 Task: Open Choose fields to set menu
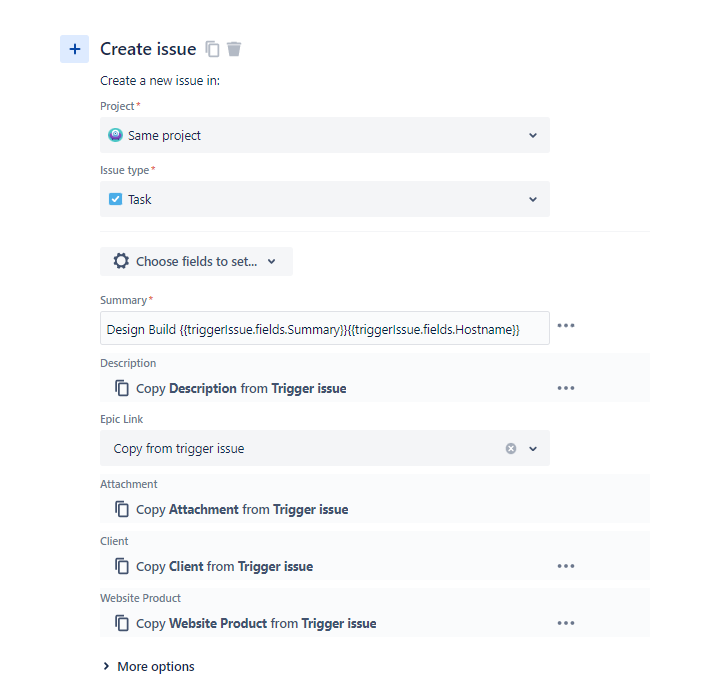click(x=196, y=262)
